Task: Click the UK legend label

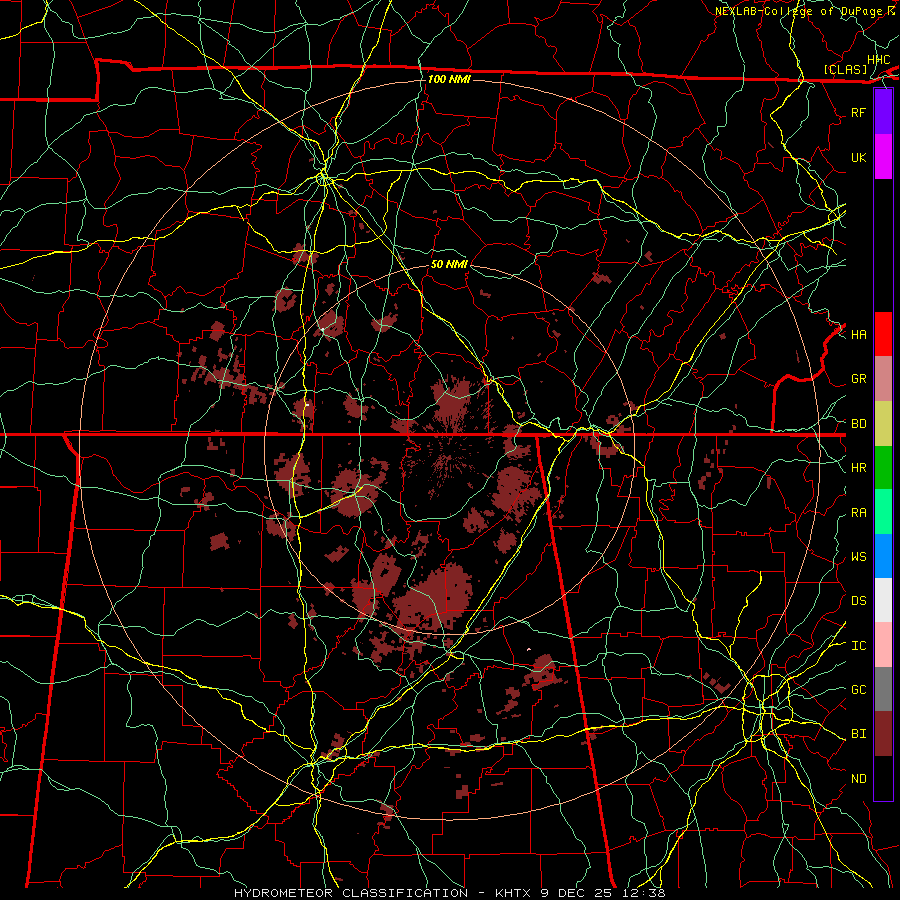Action: (859, 157)
